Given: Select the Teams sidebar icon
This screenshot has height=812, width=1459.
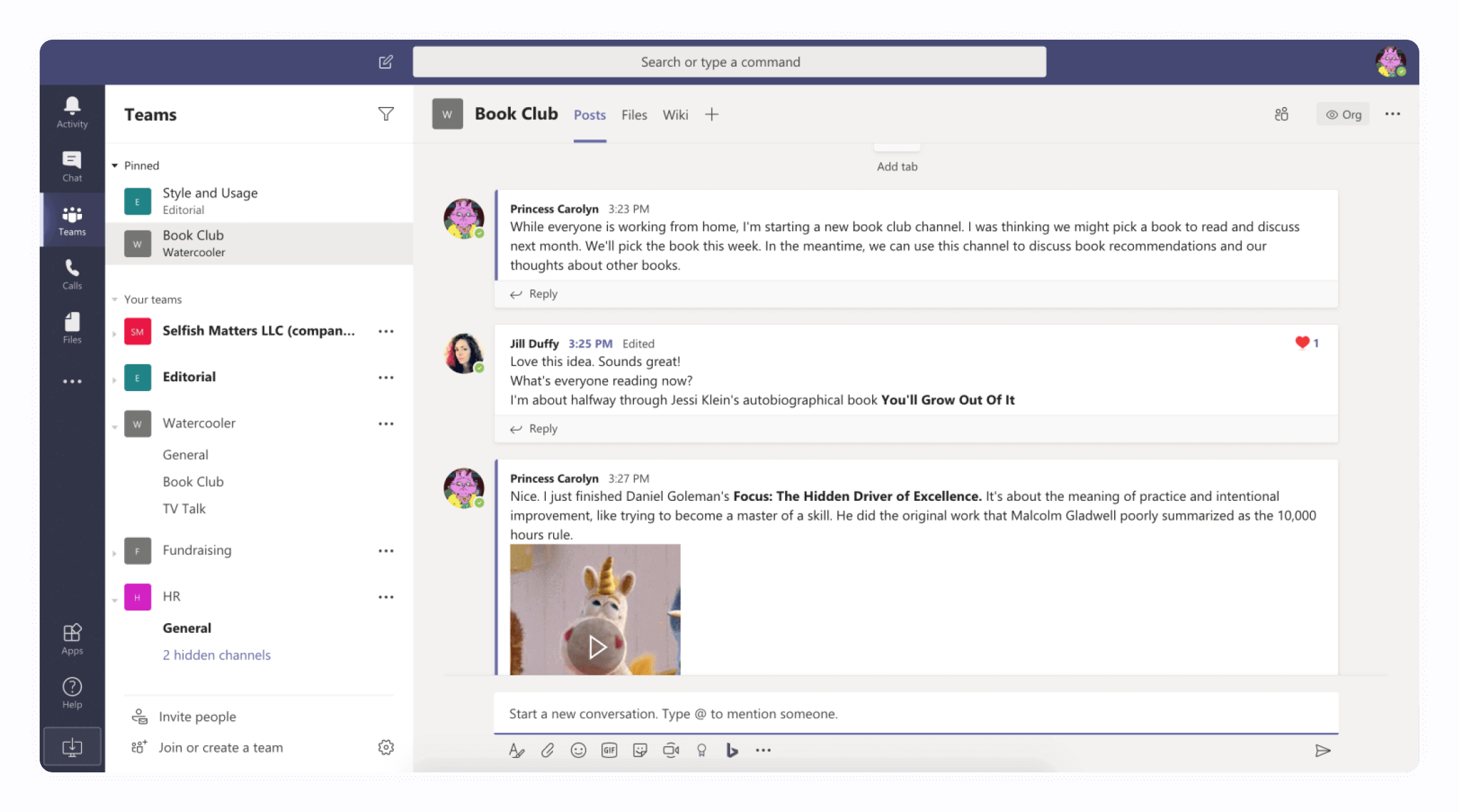Looking at the screenshot, I should coord(72,221).
